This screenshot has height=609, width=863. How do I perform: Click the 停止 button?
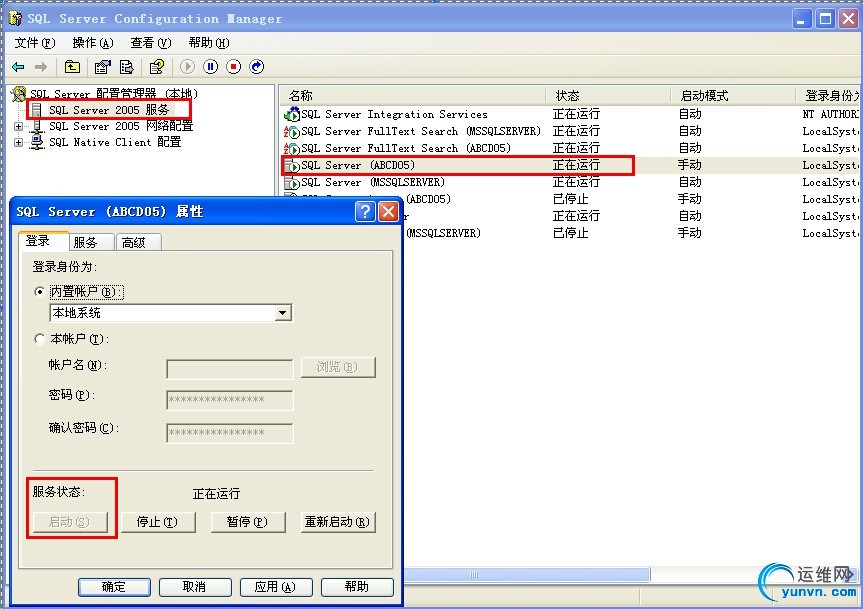[x=158, y=522]
